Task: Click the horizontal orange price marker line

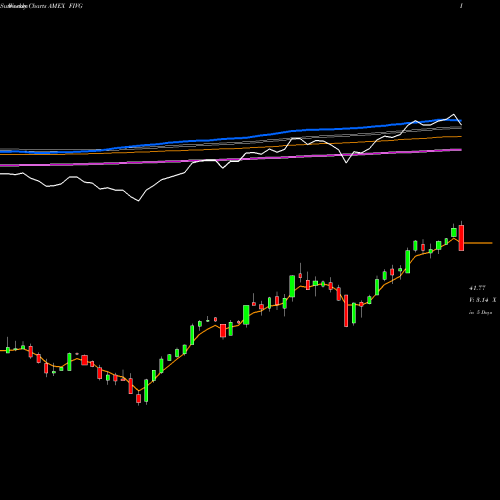Action: pos(478,243)
